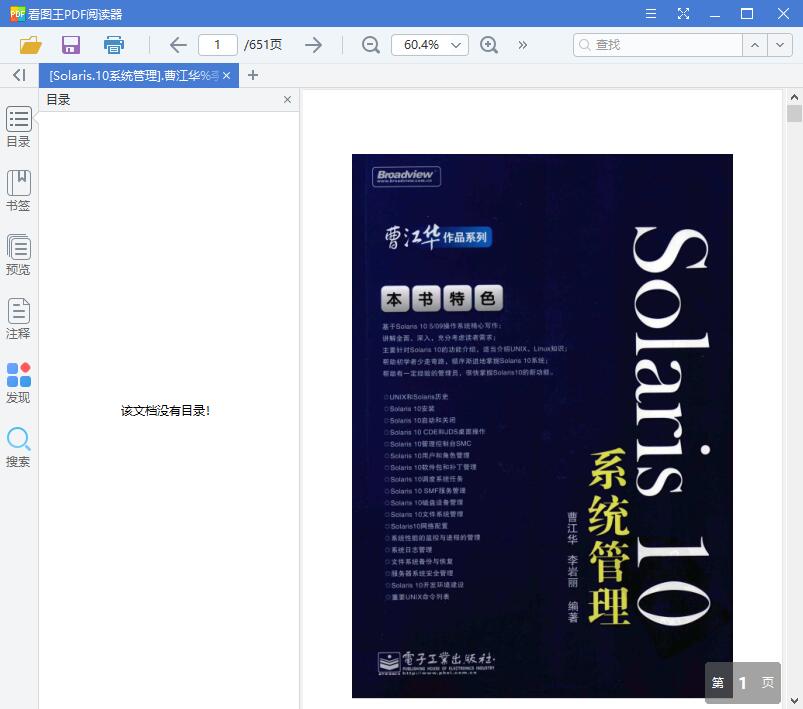Close the Solaris.10系统管理 tab
The width and height of the screenshot is (803, 709).
[226, 76]
